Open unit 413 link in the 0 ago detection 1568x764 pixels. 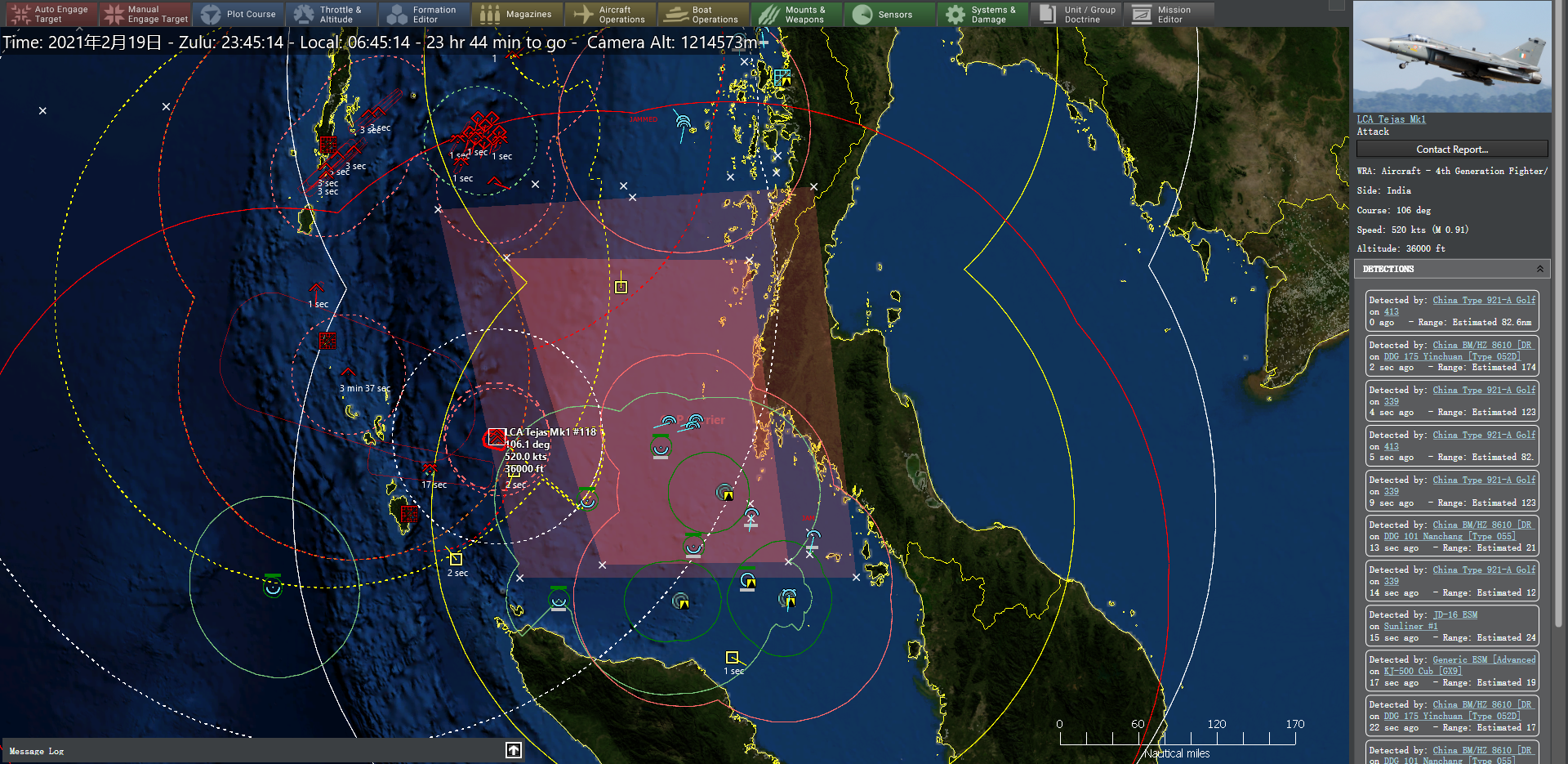[x=1391, y=311]
